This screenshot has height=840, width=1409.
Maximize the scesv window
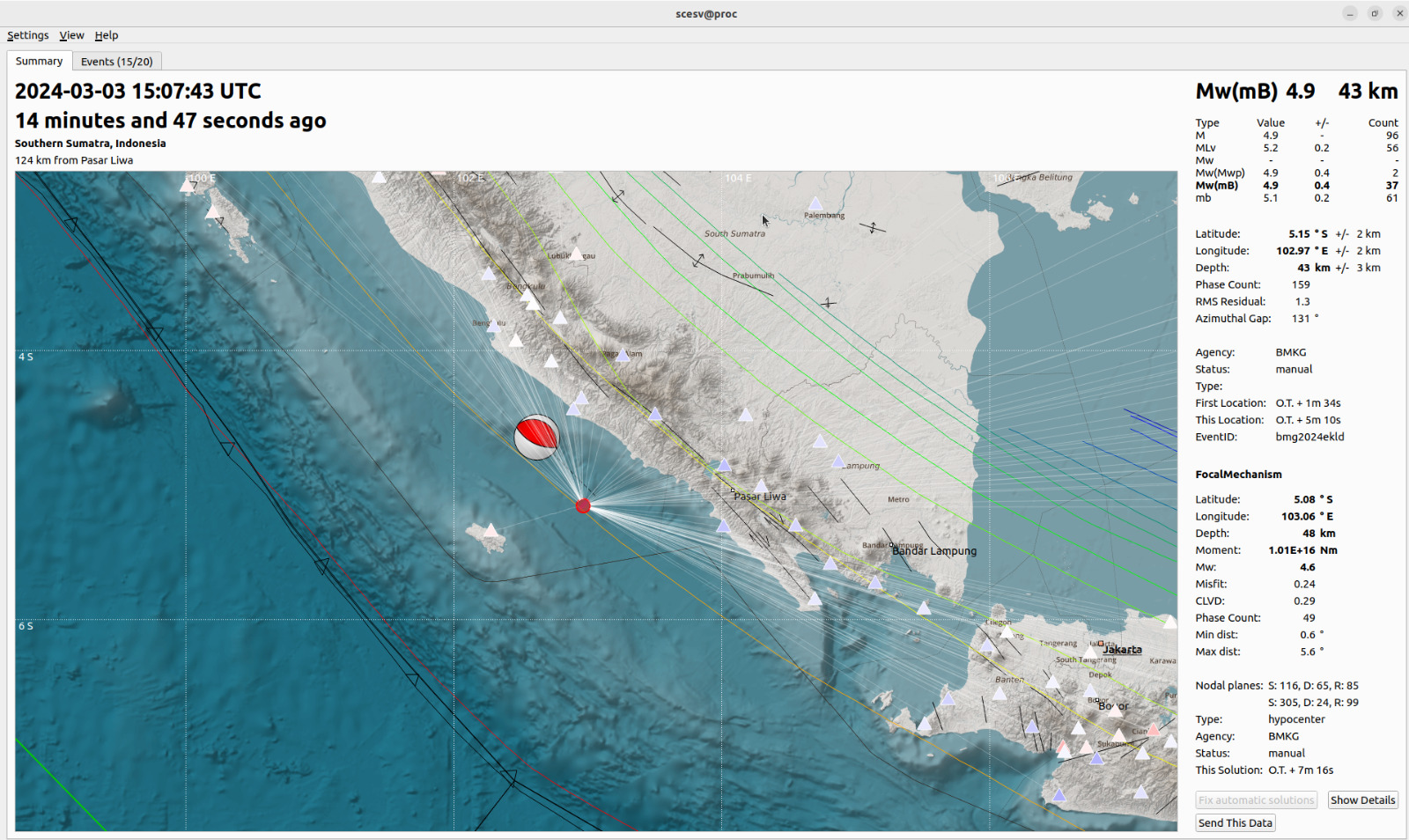pos(1375,13)
